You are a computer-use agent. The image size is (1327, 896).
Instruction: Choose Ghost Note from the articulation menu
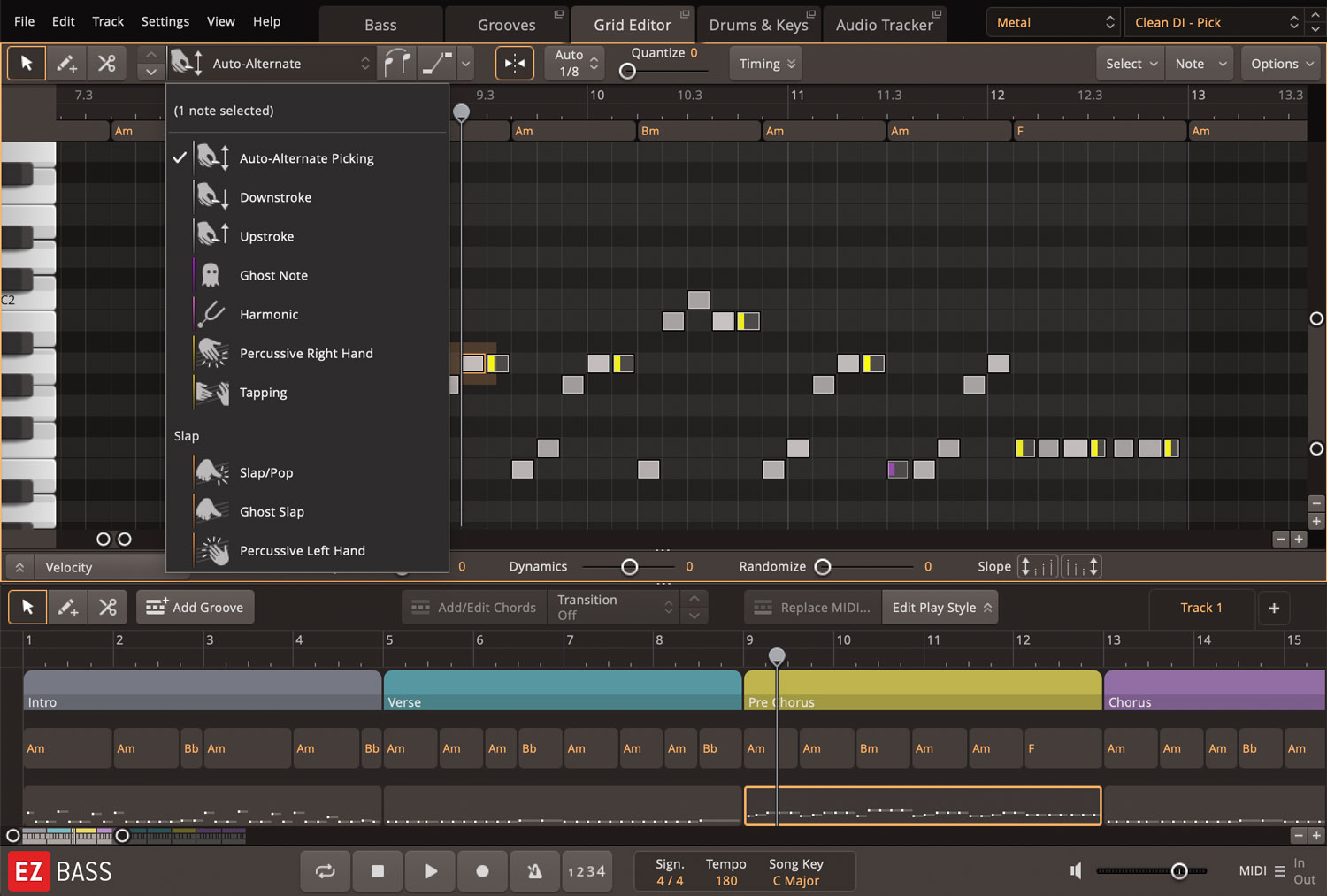(x=273, y=275)
